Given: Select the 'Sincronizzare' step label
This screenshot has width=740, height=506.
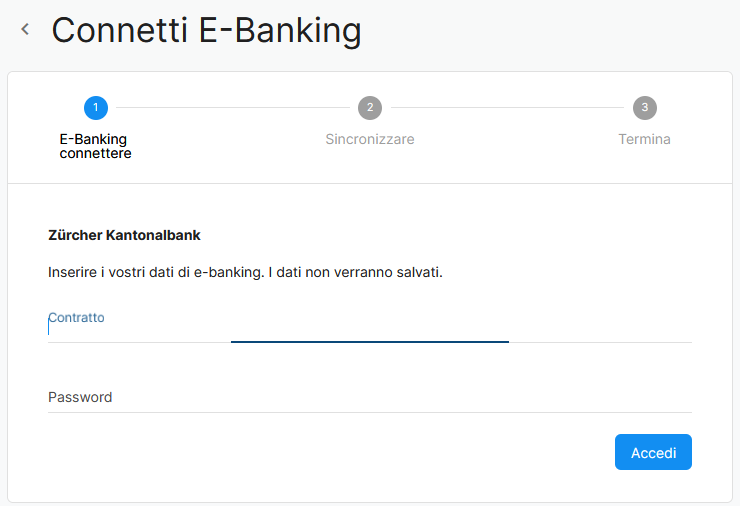Looking at the screenshot, I should pyautogui.click(x=370, y=139).
